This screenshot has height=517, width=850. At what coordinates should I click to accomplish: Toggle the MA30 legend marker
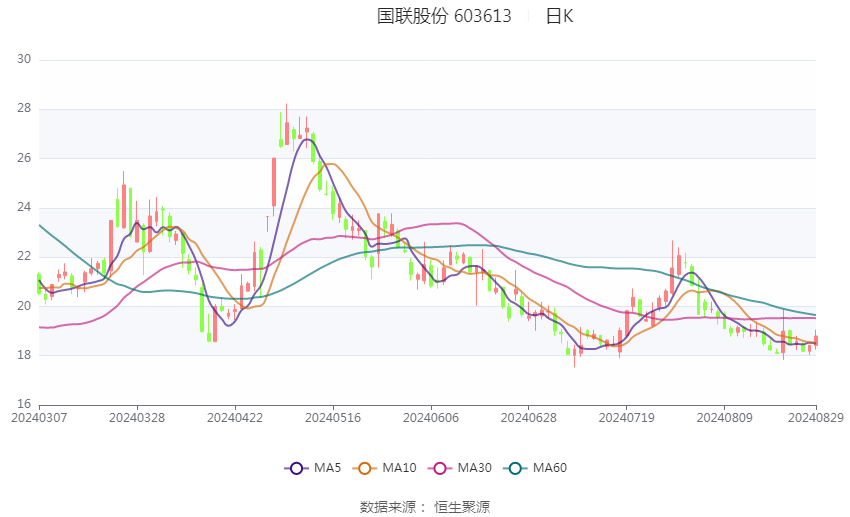pyautogui.click(x=440, y=468)
